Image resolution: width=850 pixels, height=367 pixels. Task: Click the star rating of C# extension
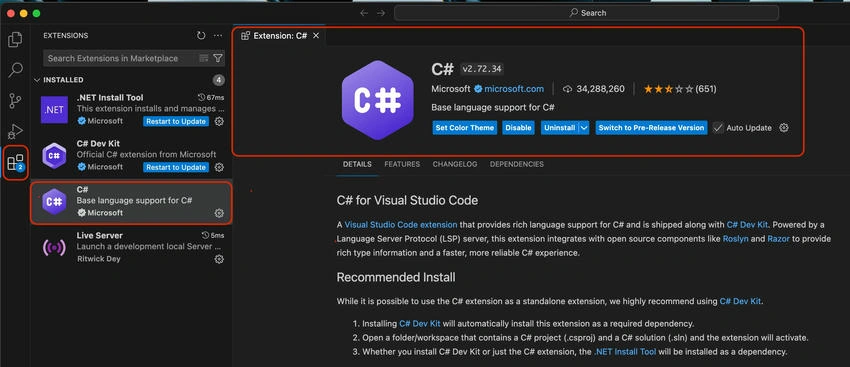click(668, 89)
